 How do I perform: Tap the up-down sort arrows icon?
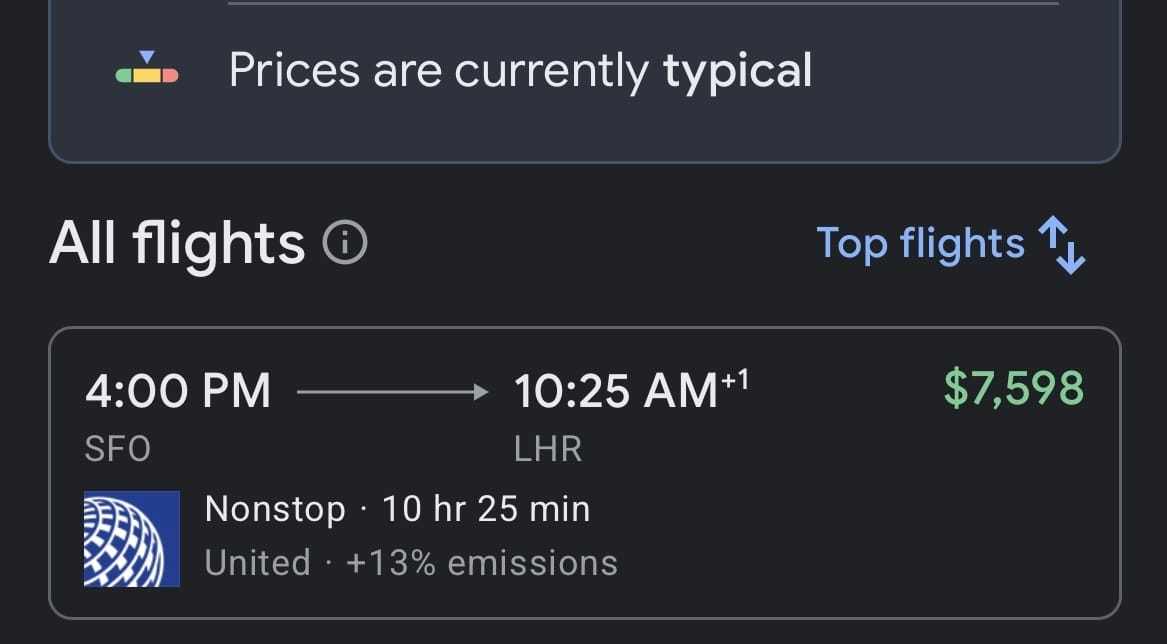click(x=1062, y=245)
